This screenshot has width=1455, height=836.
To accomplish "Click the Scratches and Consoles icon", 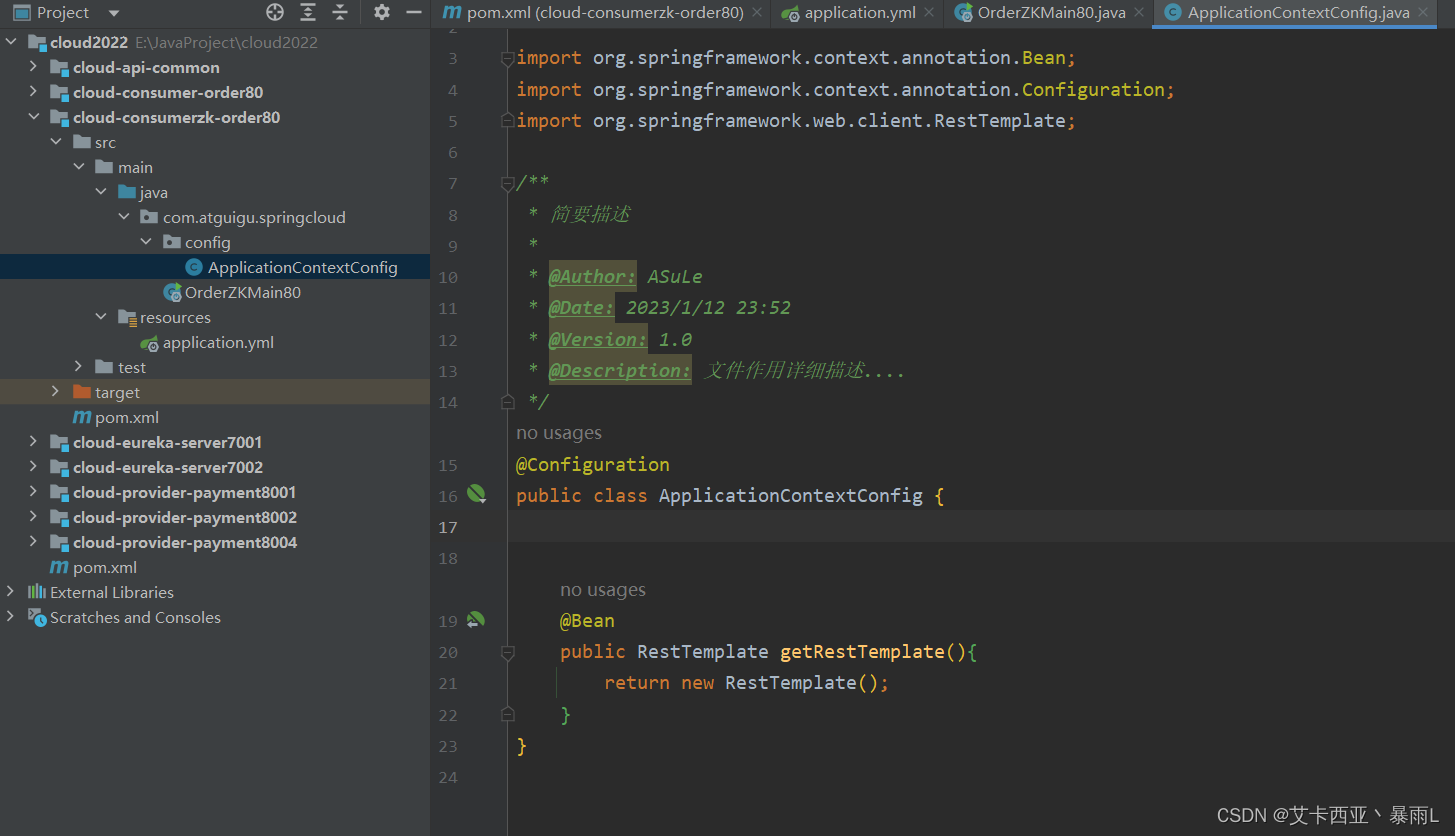I will tap(37, 617).
